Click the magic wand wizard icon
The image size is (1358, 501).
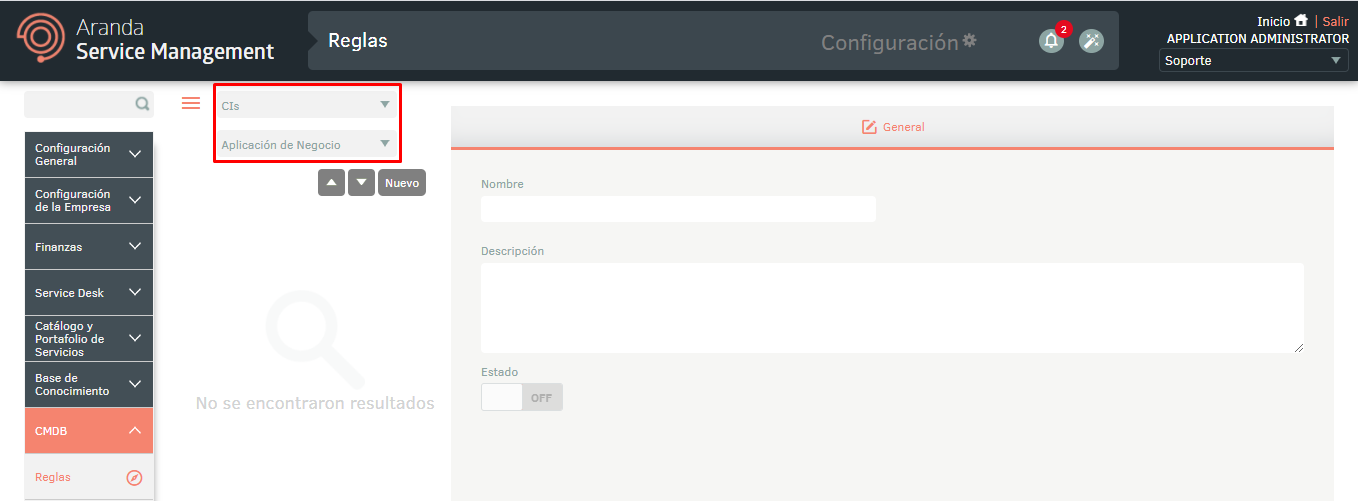click(1091, 41)
